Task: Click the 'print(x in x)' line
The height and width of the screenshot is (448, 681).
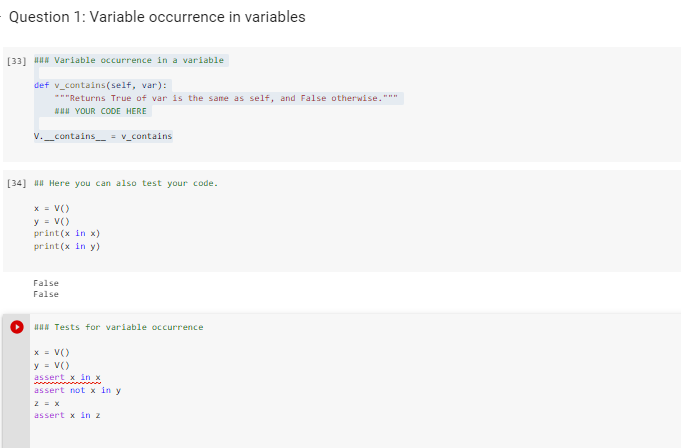Action: coord(67,234)
